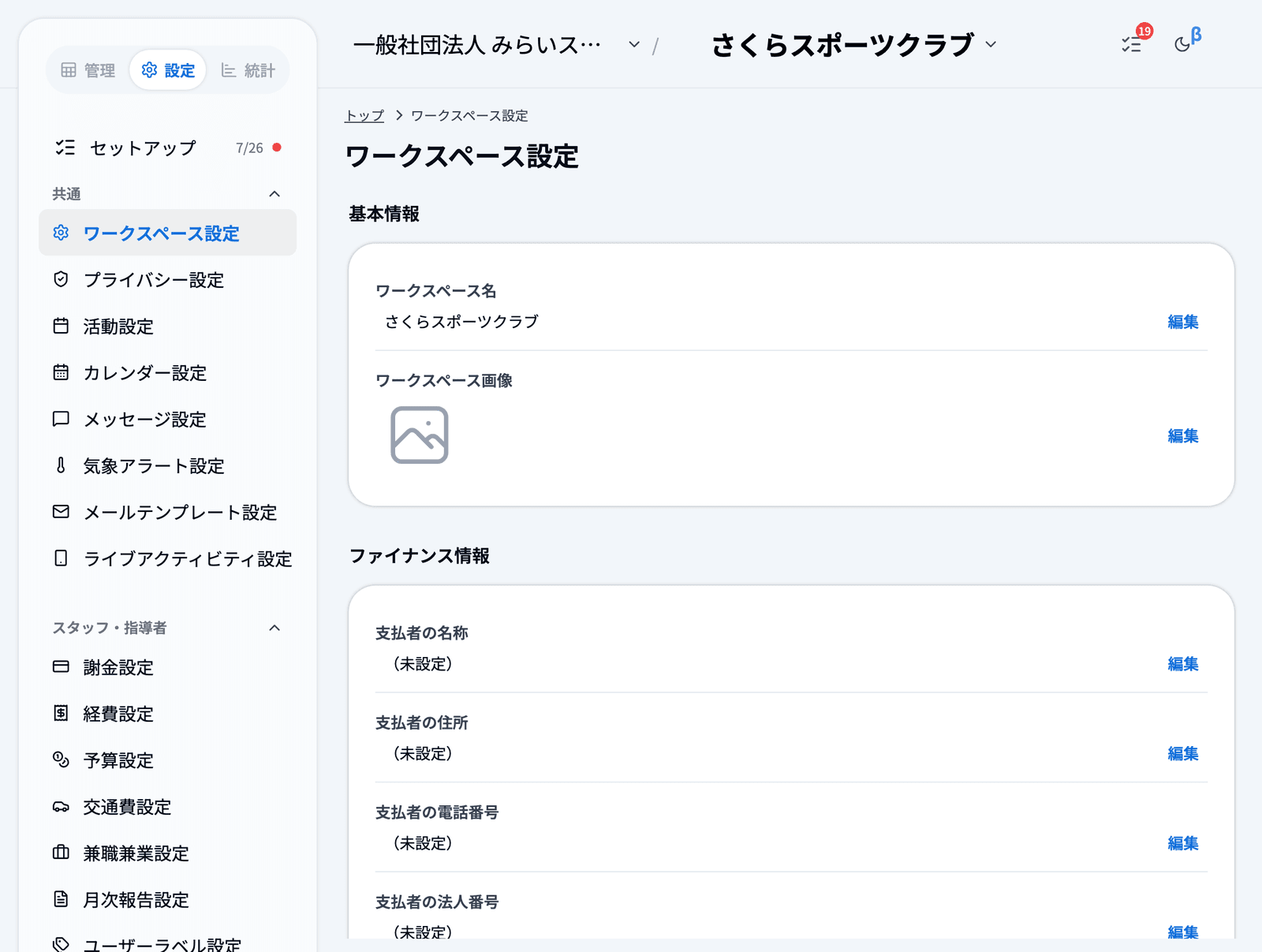Click the workspace image placeholder thumbnail

[x=420, y=435]
